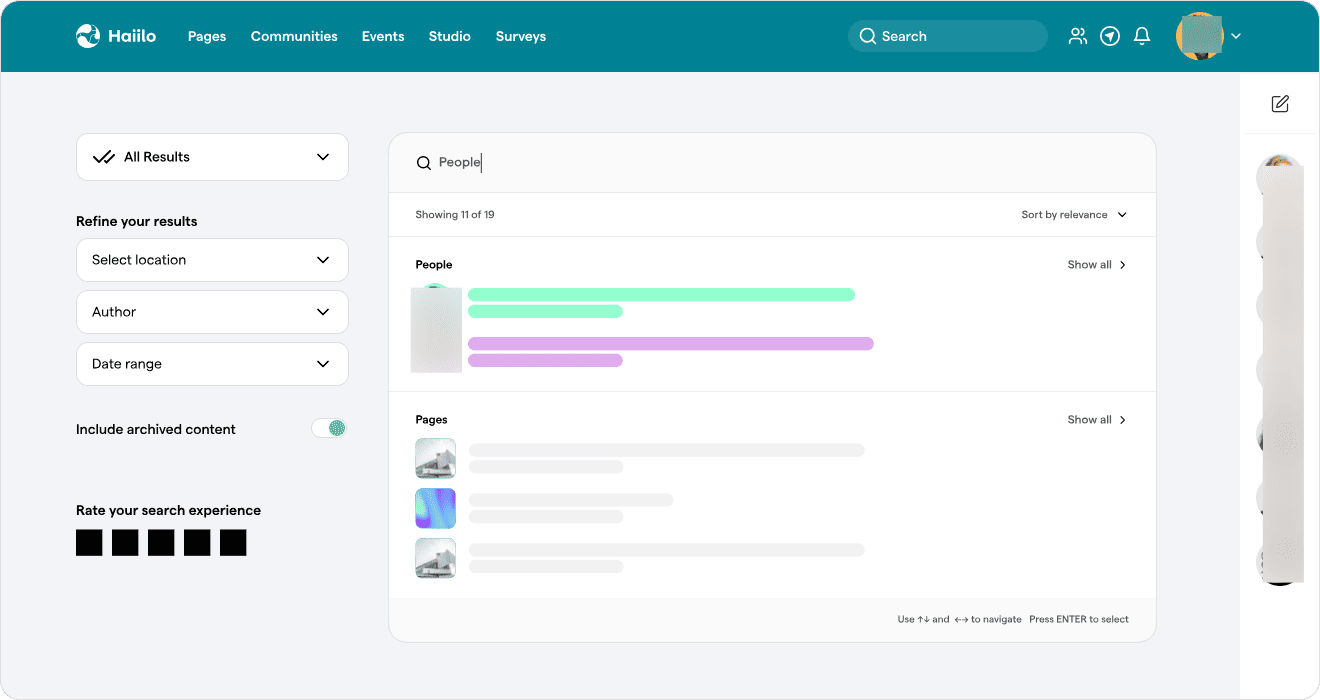Click the Haiilo logo
This screenshot has width=1320, height=700.
116,36
